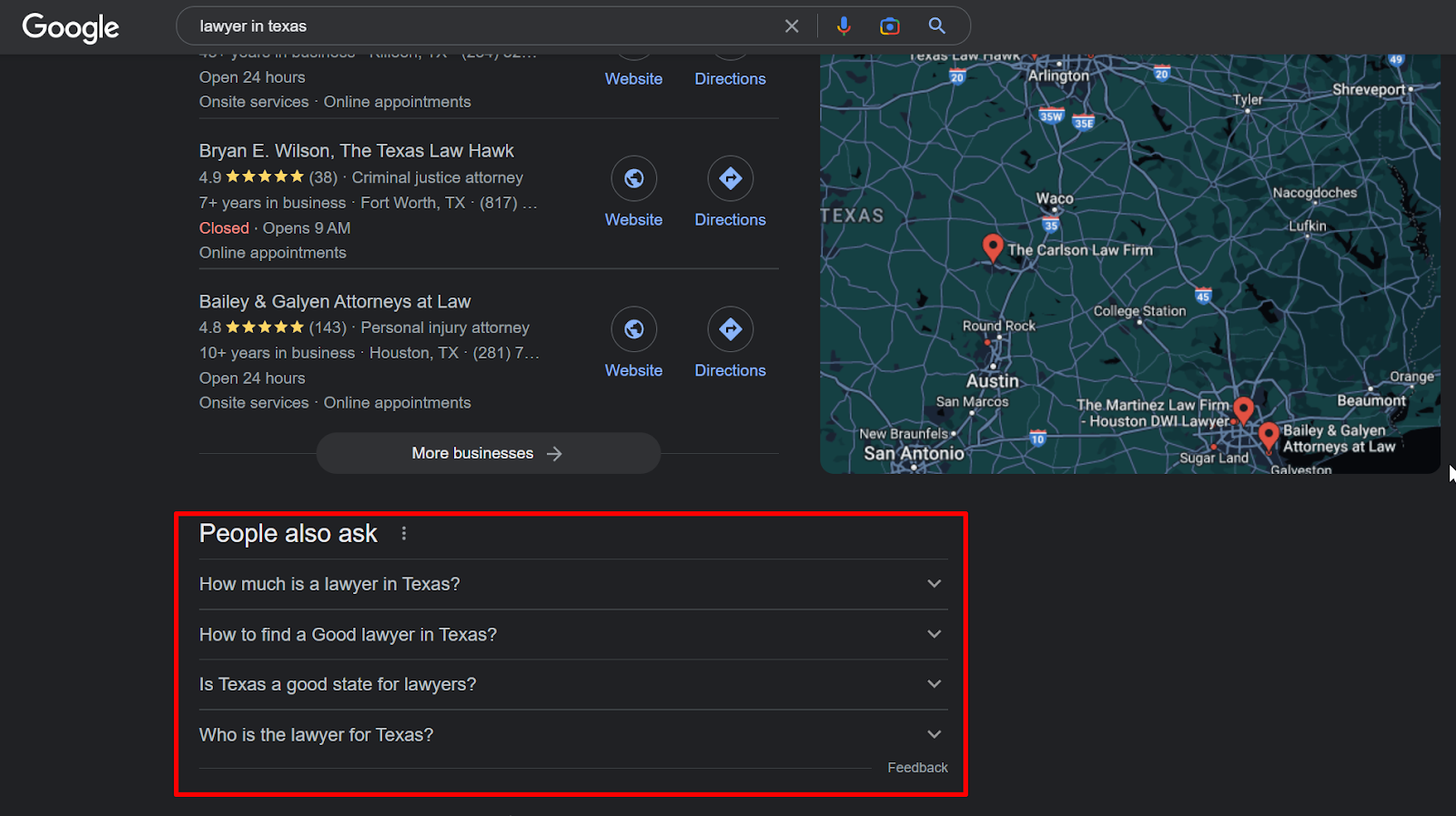Click 'Nacogdoches' label on the map

tap(1315, 193)
